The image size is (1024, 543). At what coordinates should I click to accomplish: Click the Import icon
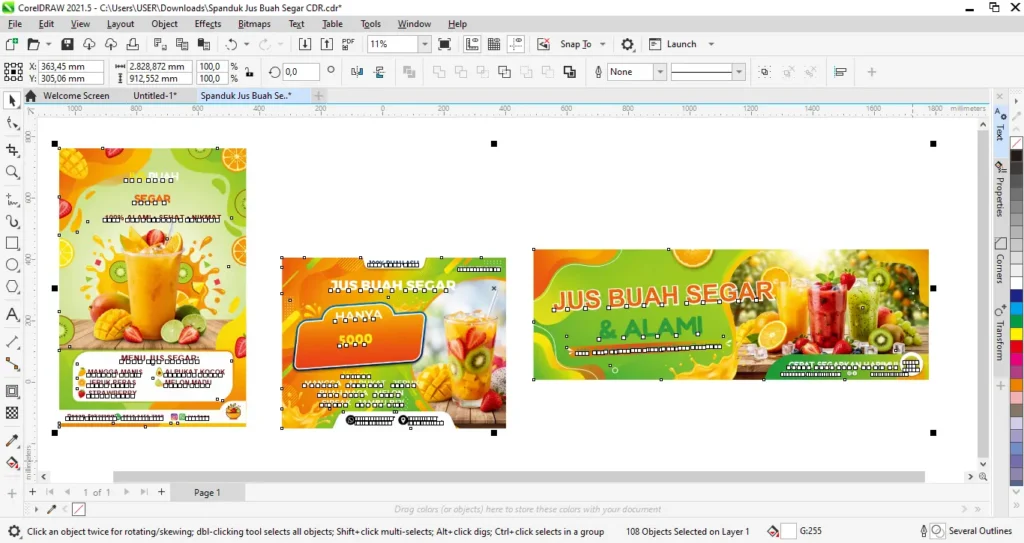click(x=305, y=44)
